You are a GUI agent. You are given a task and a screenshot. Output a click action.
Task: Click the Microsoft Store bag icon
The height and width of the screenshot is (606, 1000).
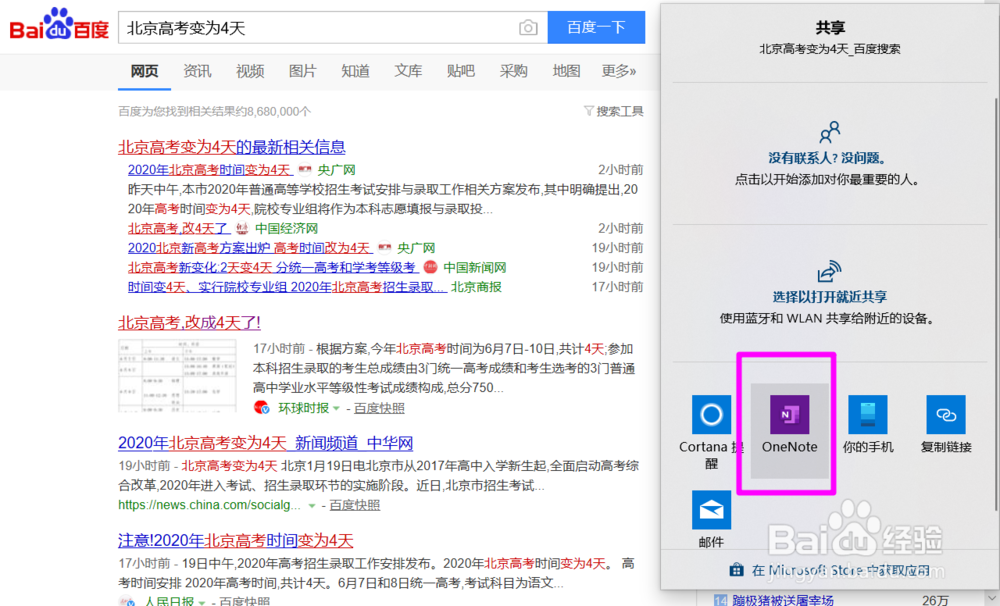pos(735,568)
